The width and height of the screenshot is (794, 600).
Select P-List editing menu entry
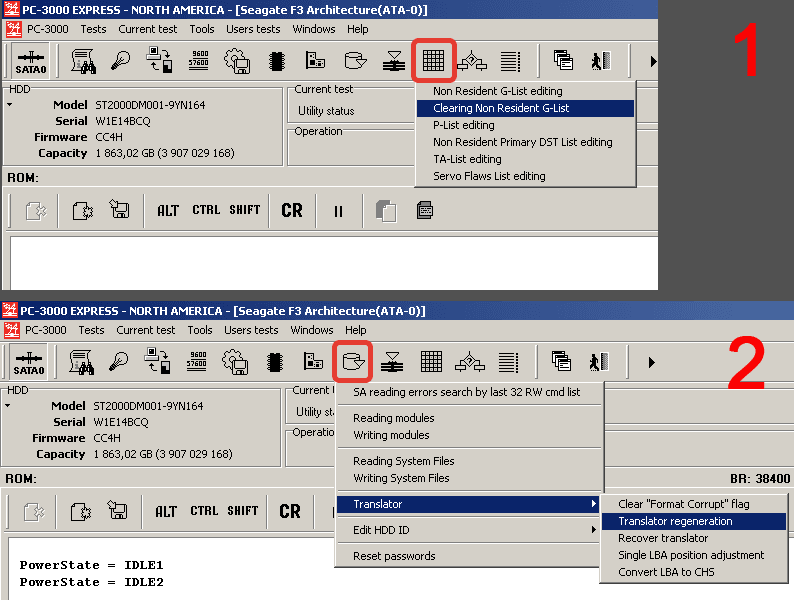[x=525, y=125]
